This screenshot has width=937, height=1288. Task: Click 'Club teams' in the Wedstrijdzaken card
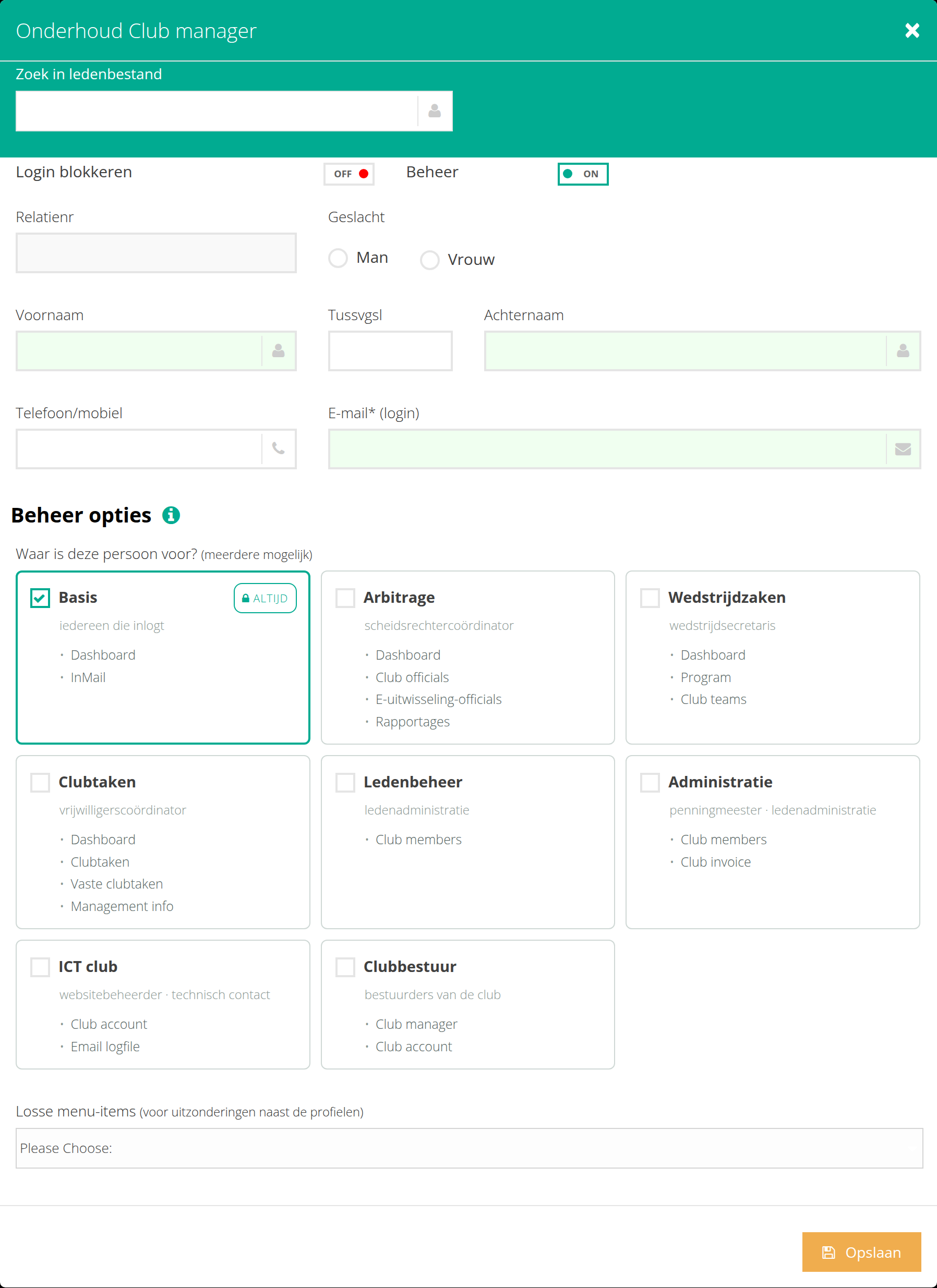[714, 700]
